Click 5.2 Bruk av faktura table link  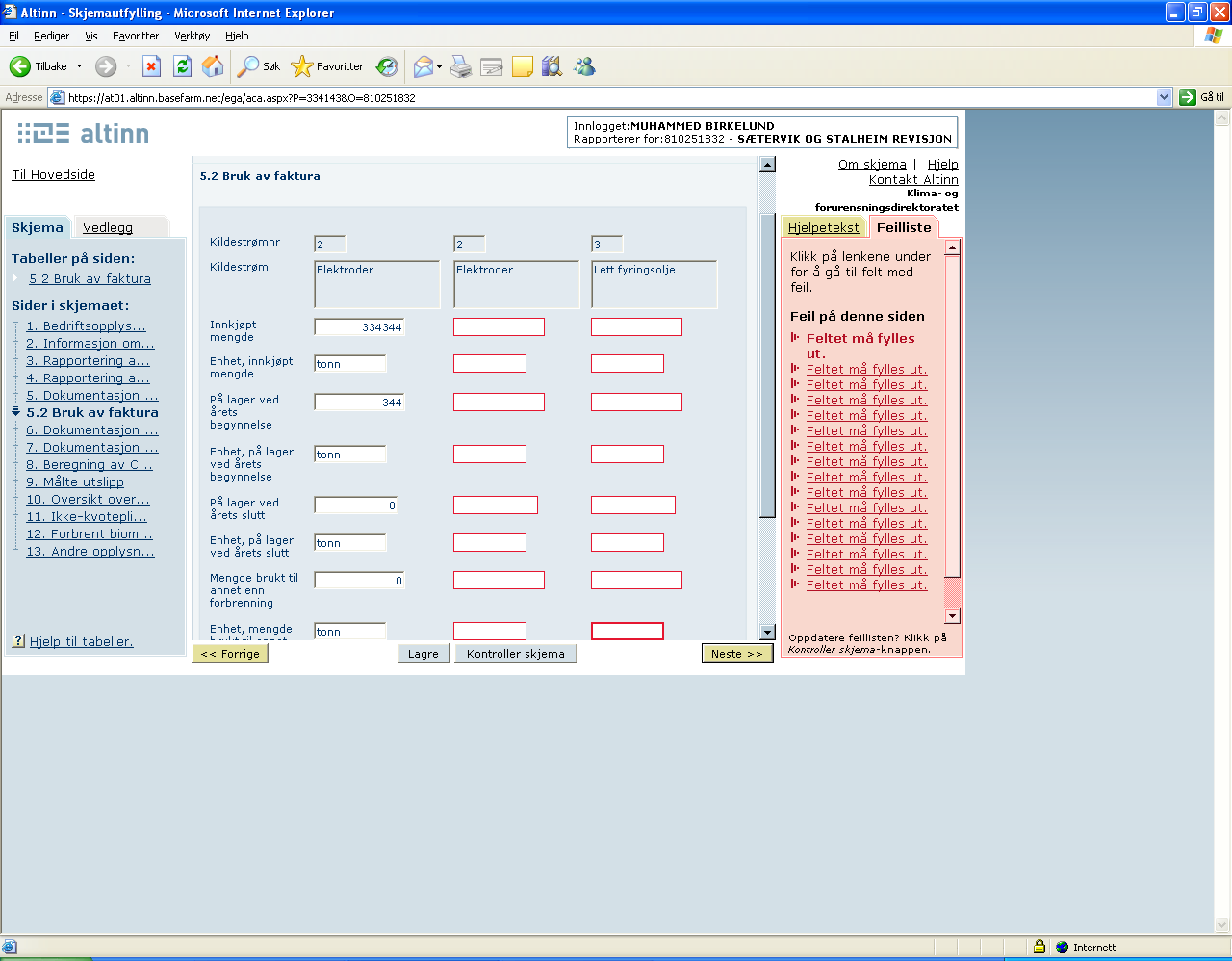[90, 278]
